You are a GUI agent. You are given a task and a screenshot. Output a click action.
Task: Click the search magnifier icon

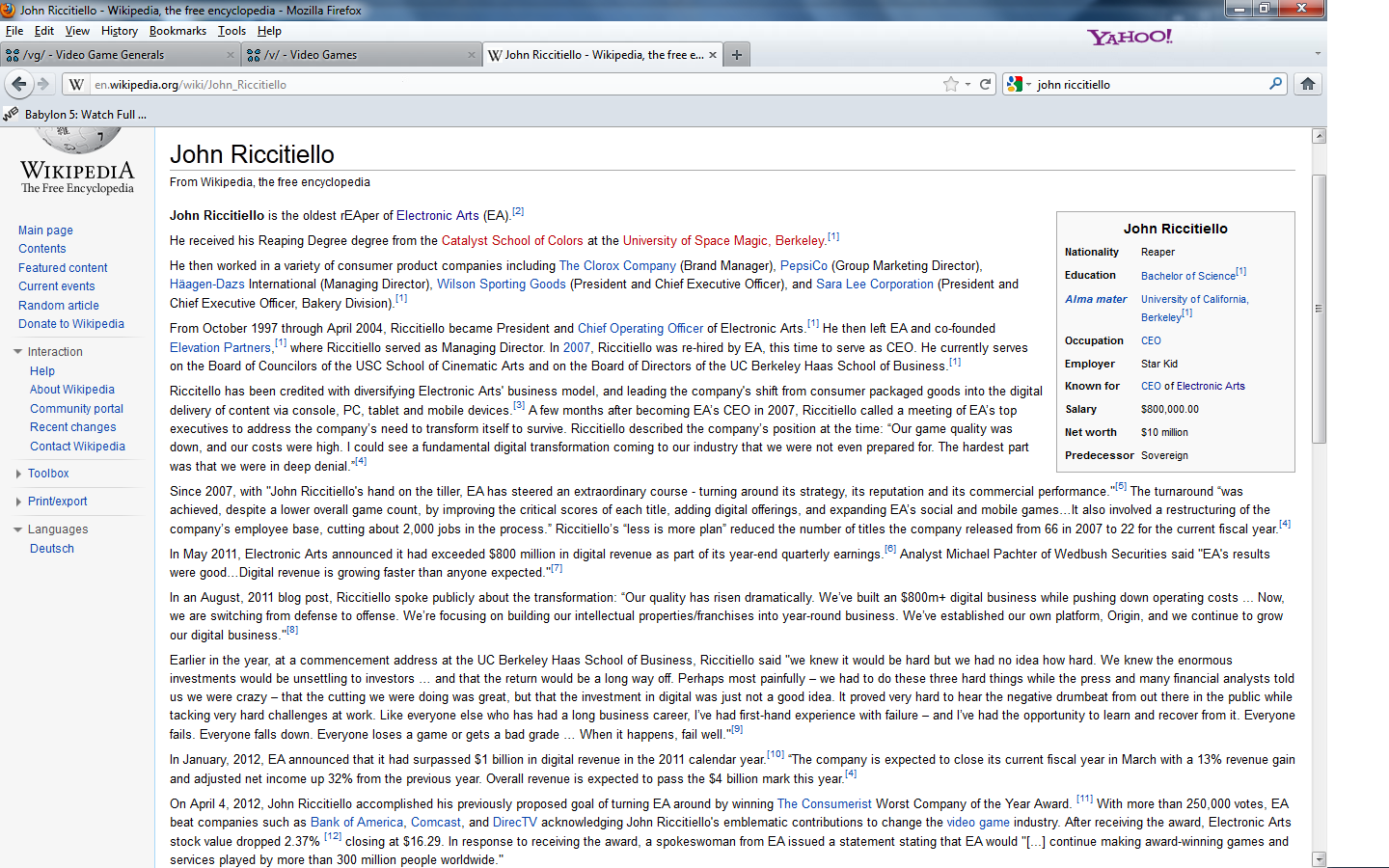point(1275,84)
